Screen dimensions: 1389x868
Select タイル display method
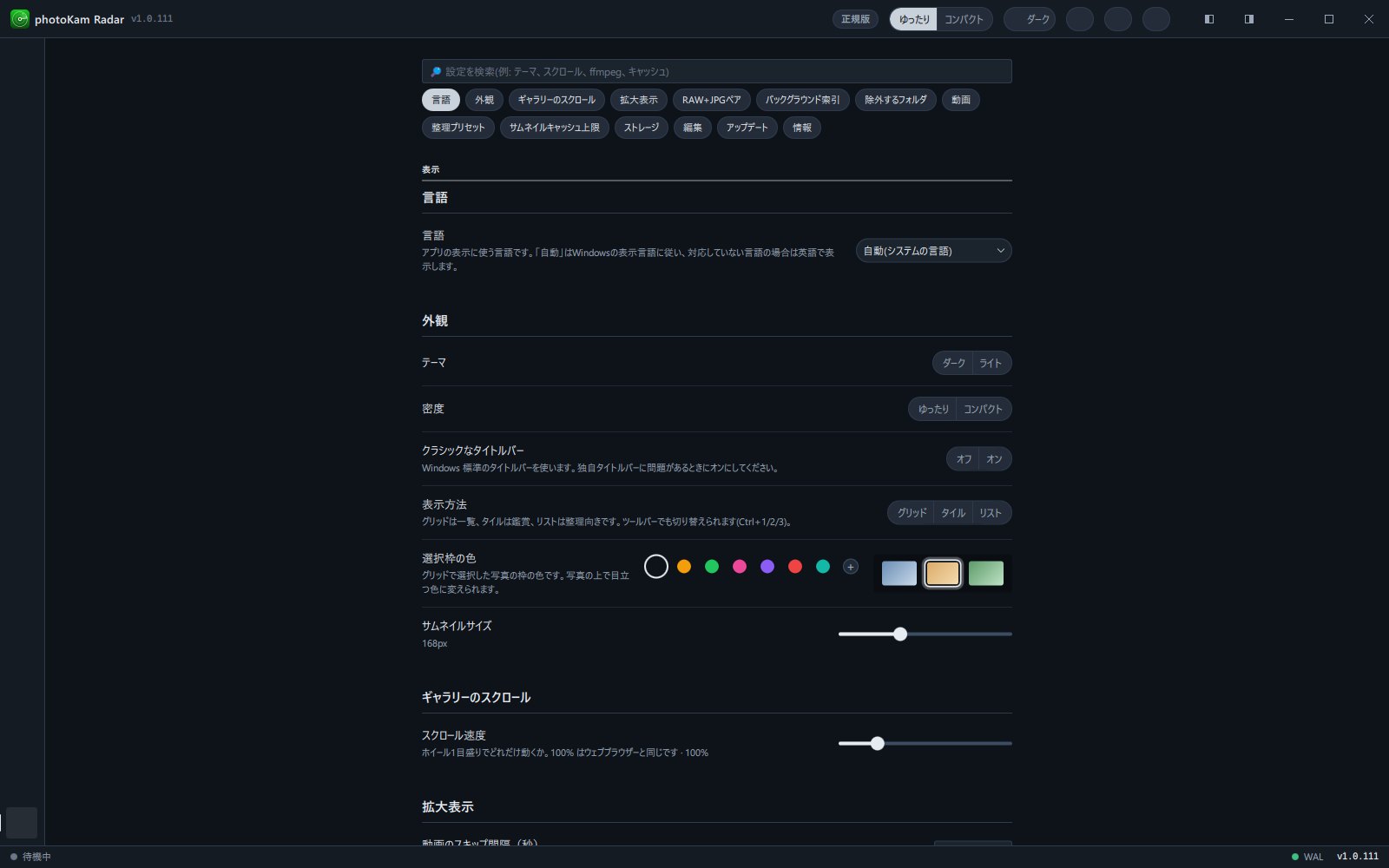point(953,513)
